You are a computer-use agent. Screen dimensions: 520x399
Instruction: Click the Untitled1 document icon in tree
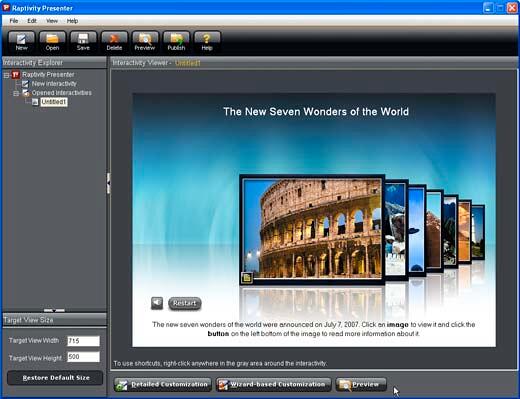point(35,102)
